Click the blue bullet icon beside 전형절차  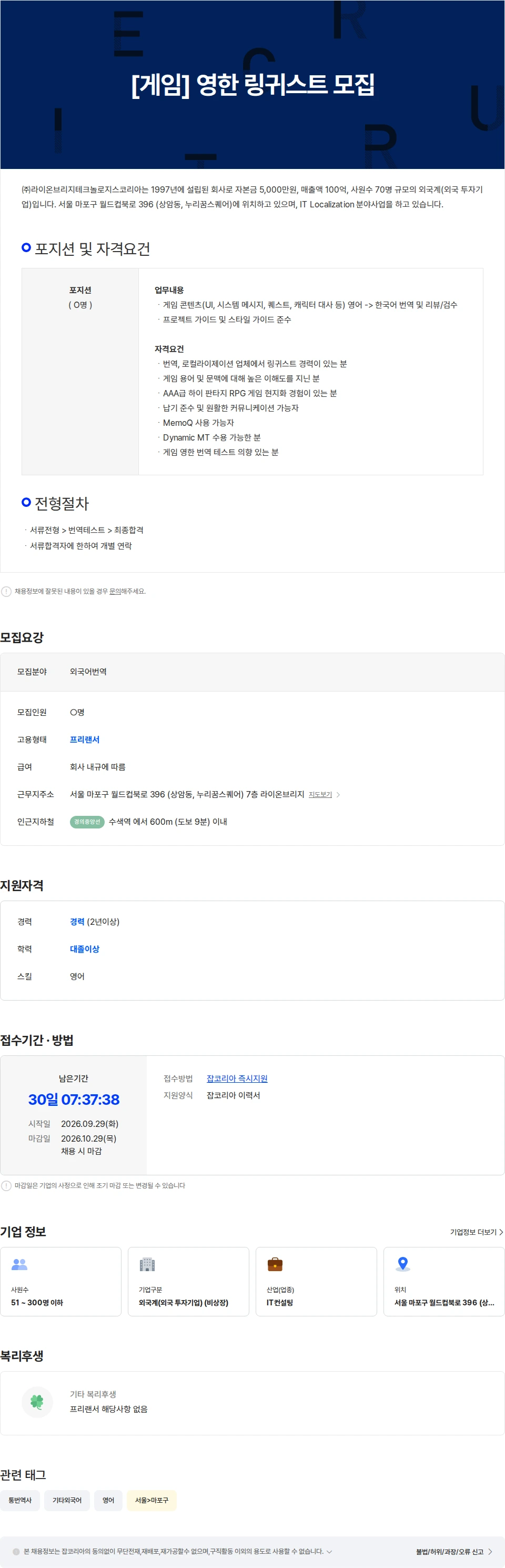(x=26, y=502)
